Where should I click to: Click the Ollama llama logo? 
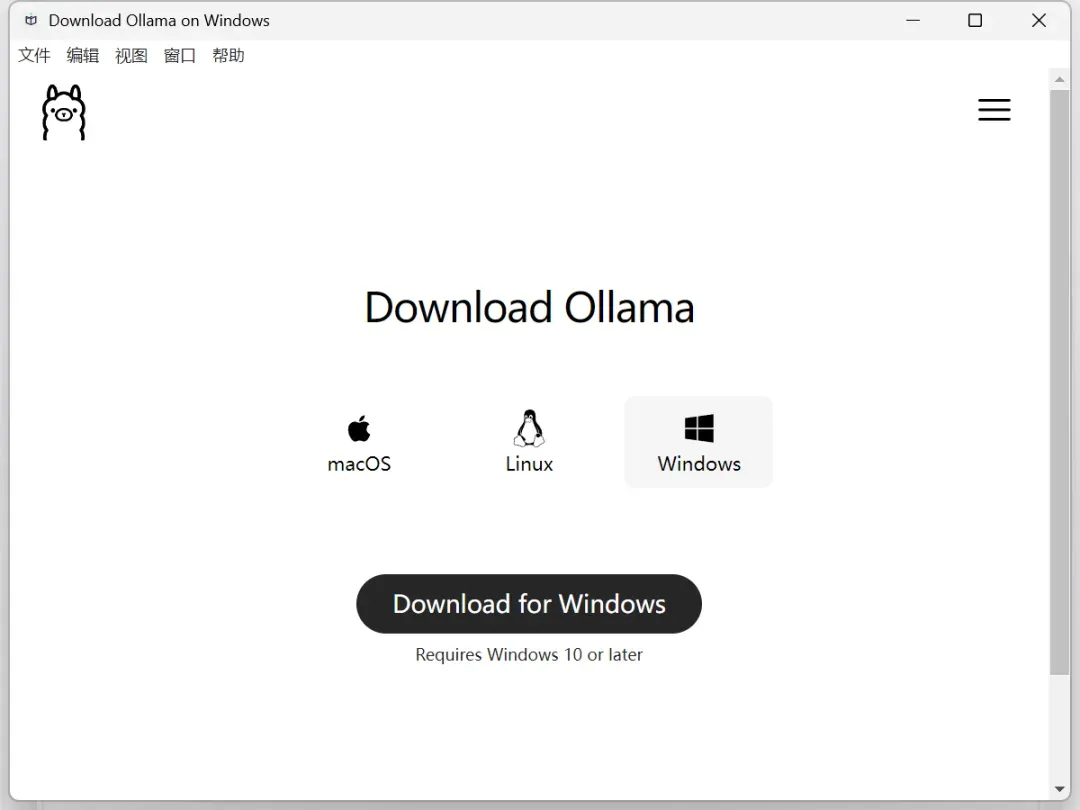[64, 112]
